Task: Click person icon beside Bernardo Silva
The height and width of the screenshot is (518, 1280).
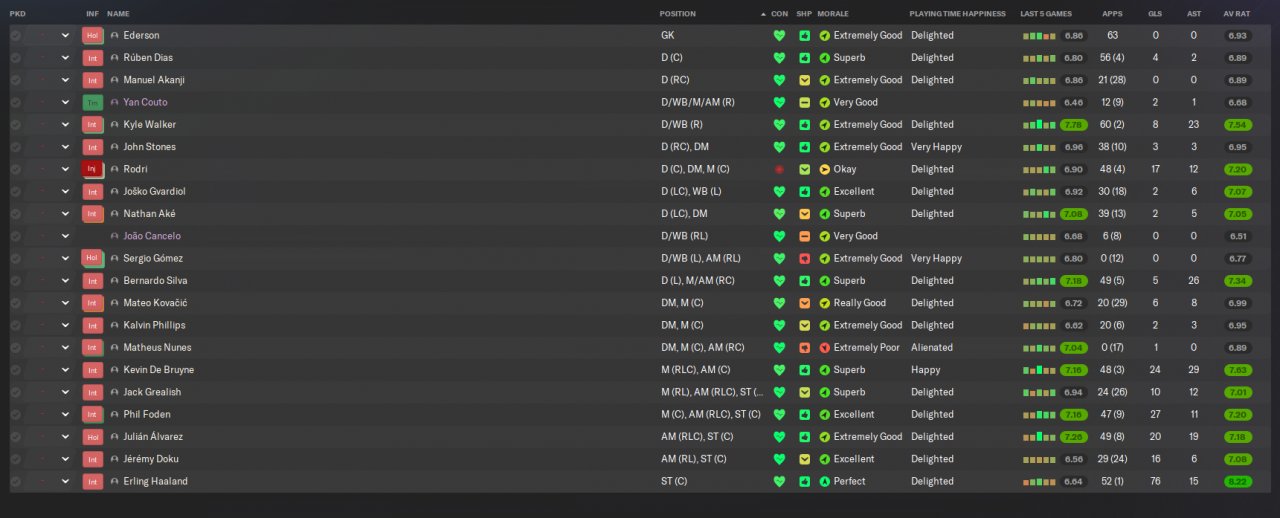Action: click(115, 281)
